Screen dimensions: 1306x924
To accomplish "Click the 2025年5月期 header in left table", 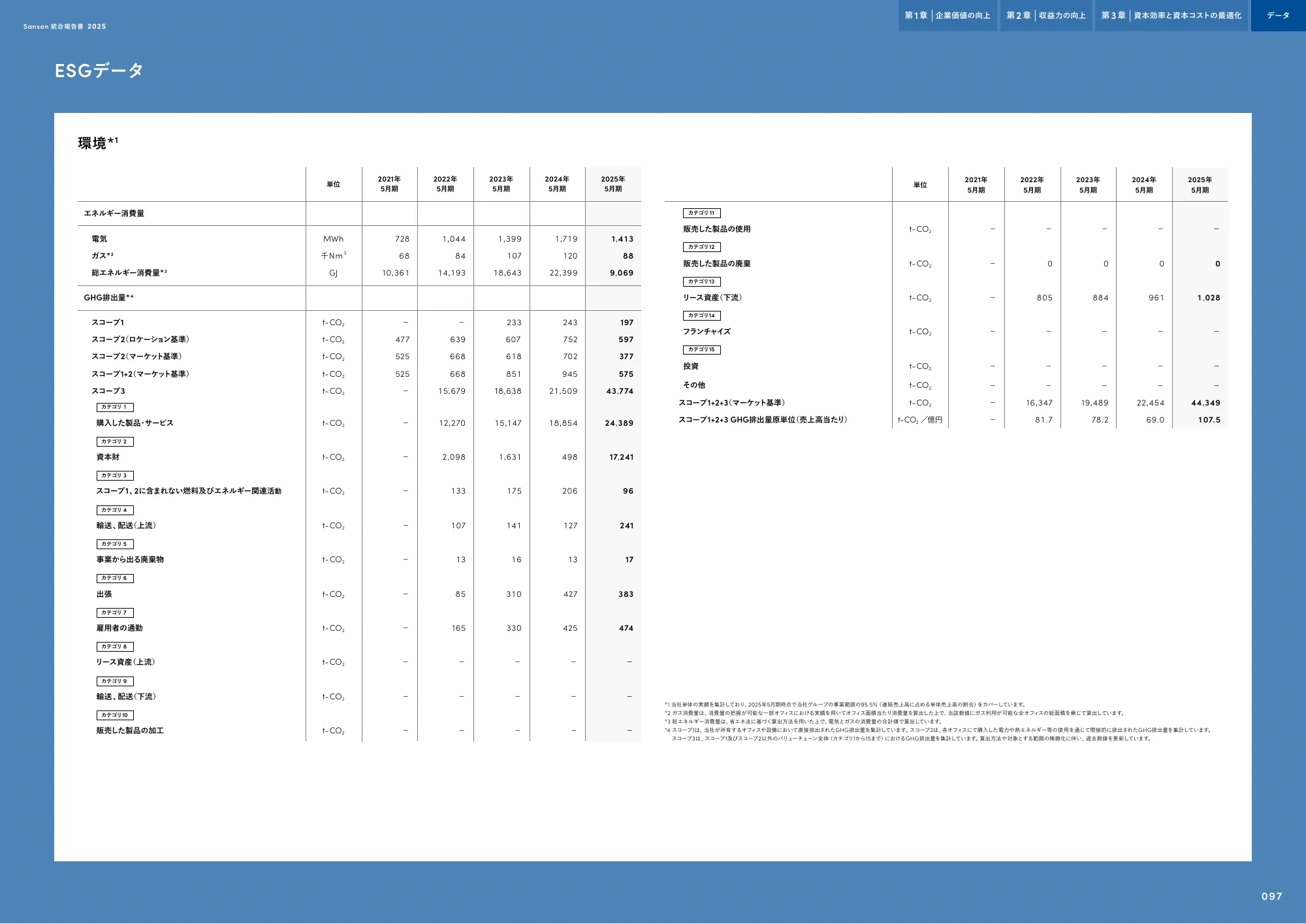I will point(613,184).
